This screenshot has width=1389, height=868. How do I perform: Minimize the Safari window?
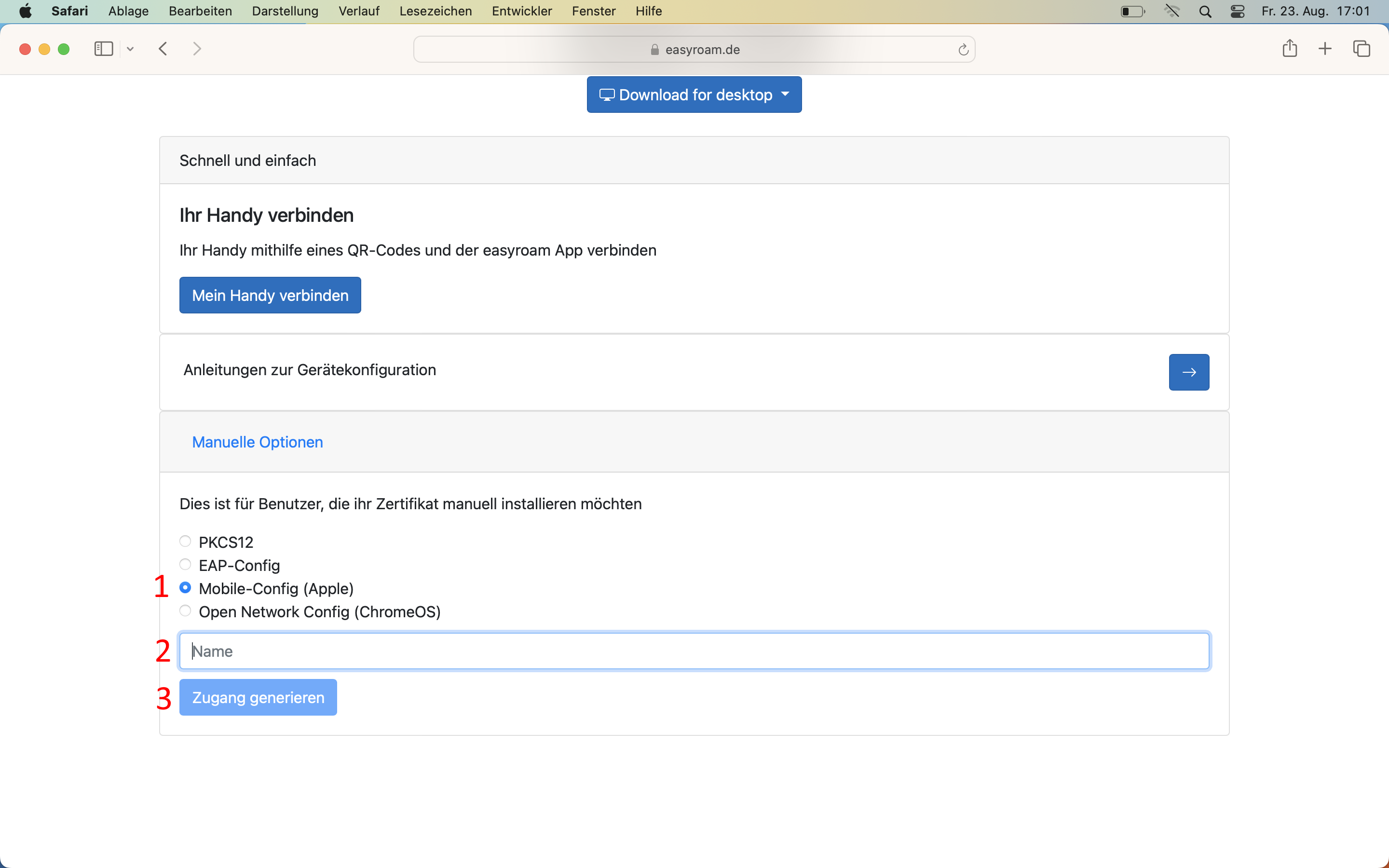(x=44, y=49)
